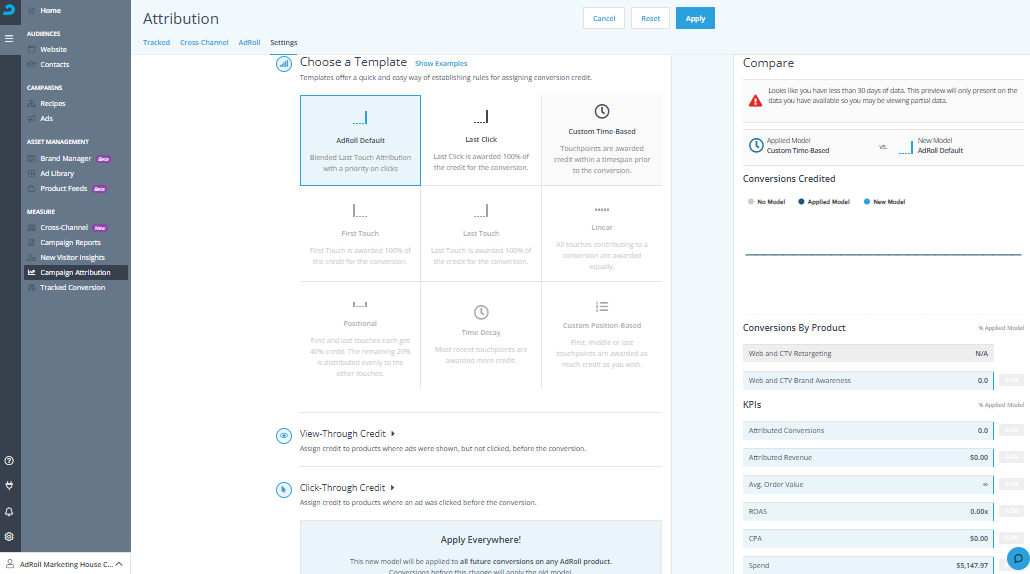Open Ad Library in sidebar
This screenshot has height=574, width=1030.
[57, 173]
